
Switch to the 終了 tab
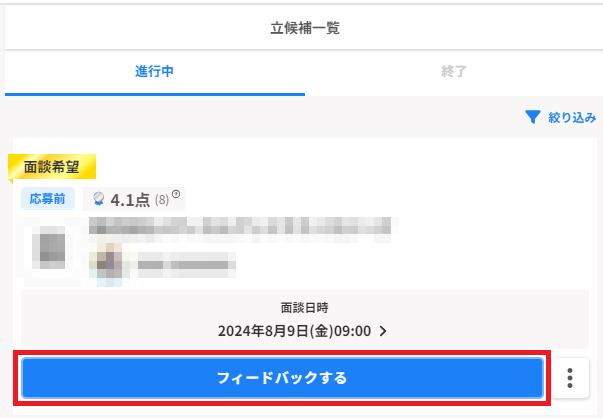(454, 72)
